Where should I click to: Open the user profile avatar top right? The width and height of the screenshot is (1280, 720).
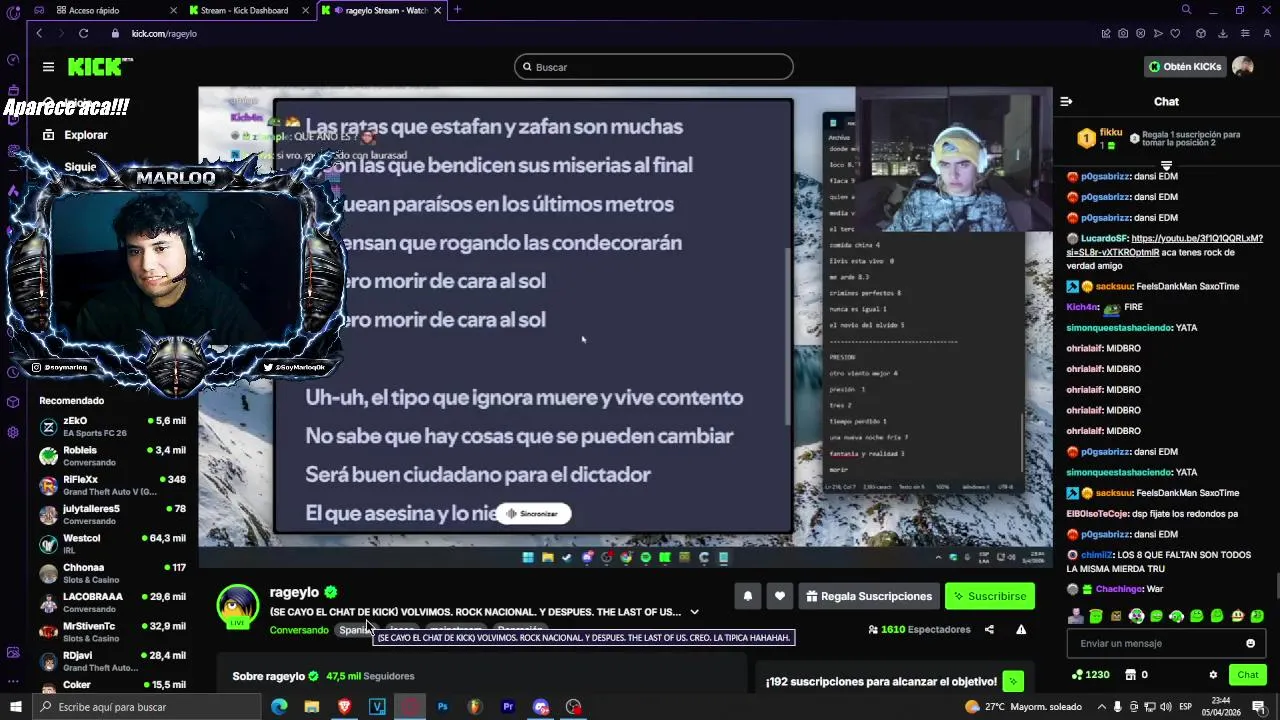(1243, 67)
